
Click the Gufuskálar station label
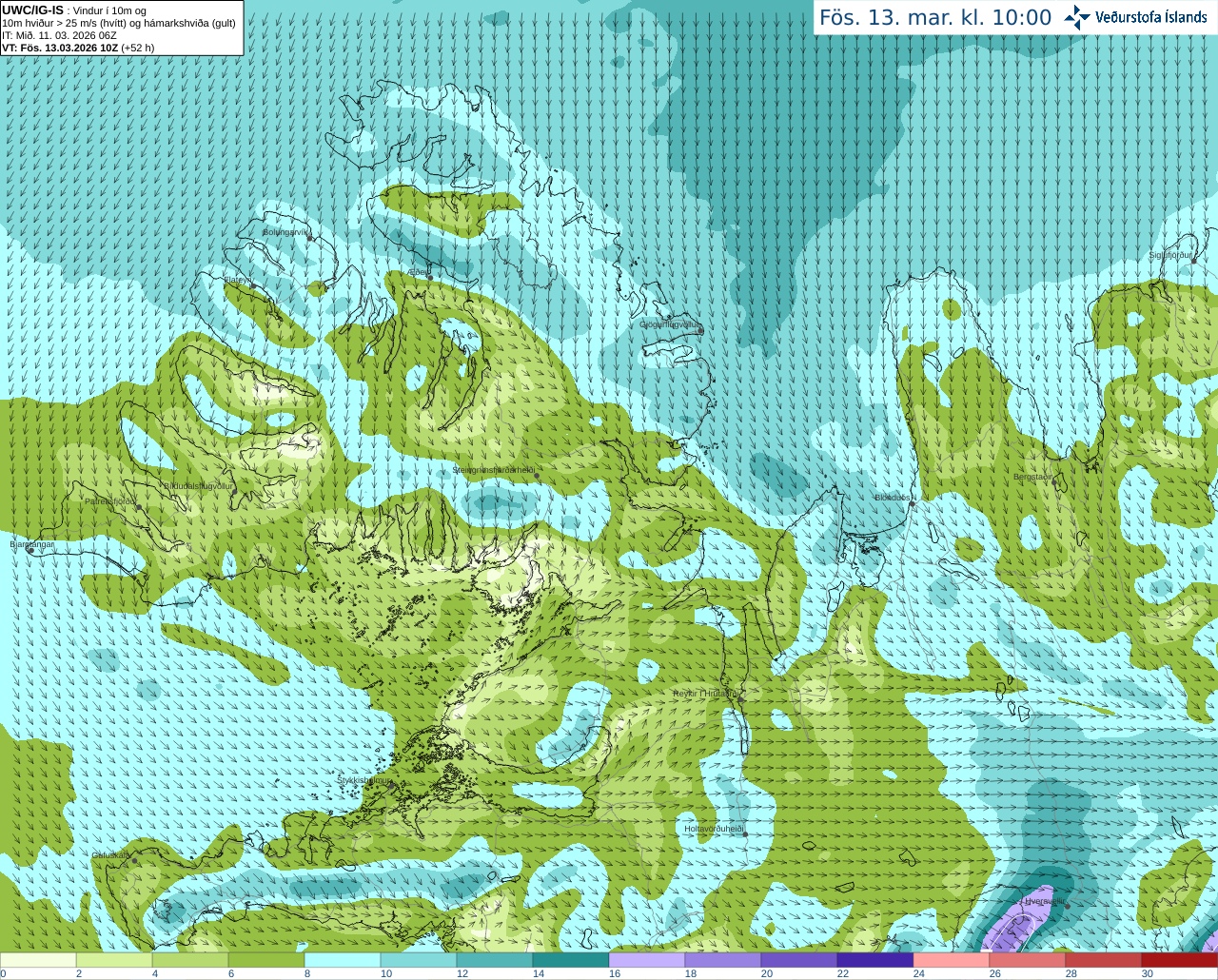110,855
